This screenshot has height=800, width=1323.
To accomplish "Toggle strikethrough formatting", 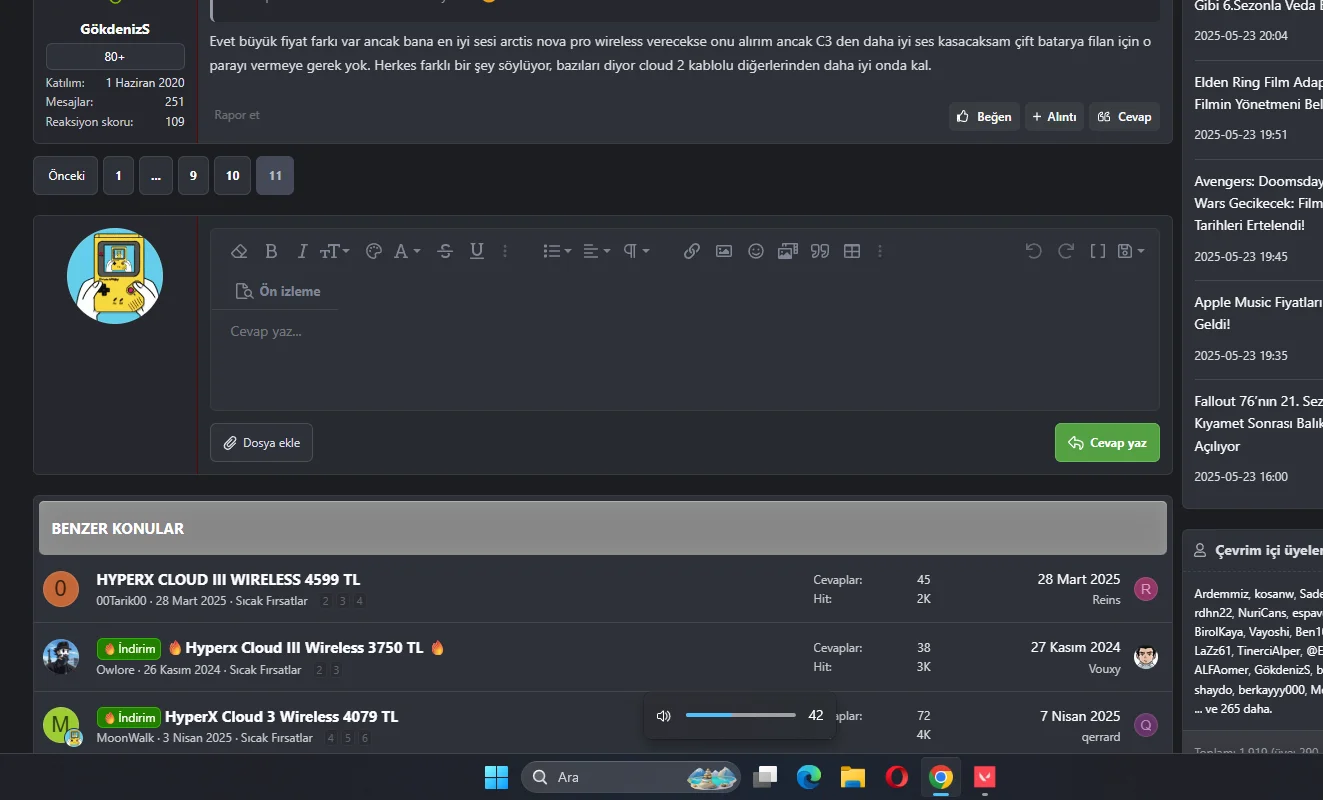I will pos(446,251).
